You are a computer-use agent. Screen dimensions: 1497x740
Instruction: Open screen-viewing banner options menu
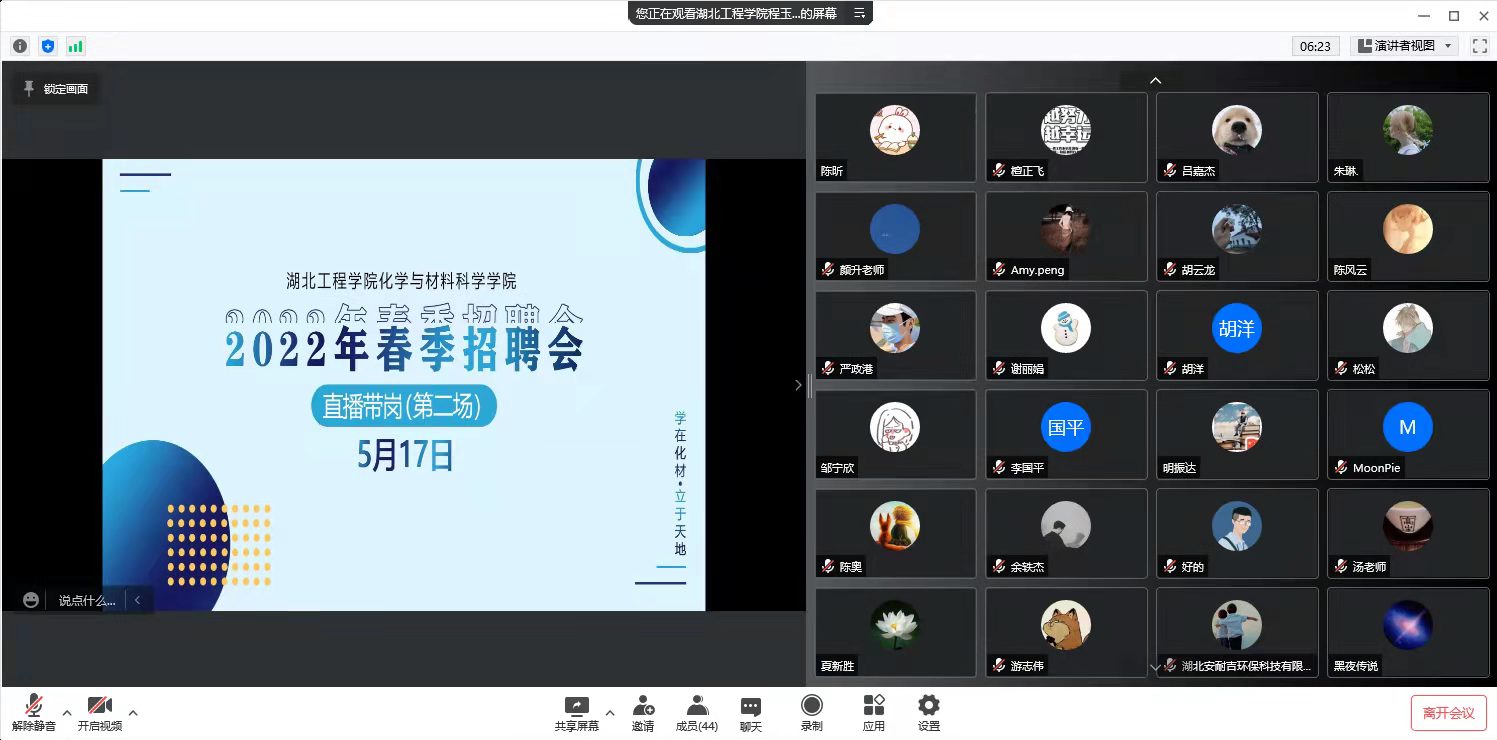point(859,13)
